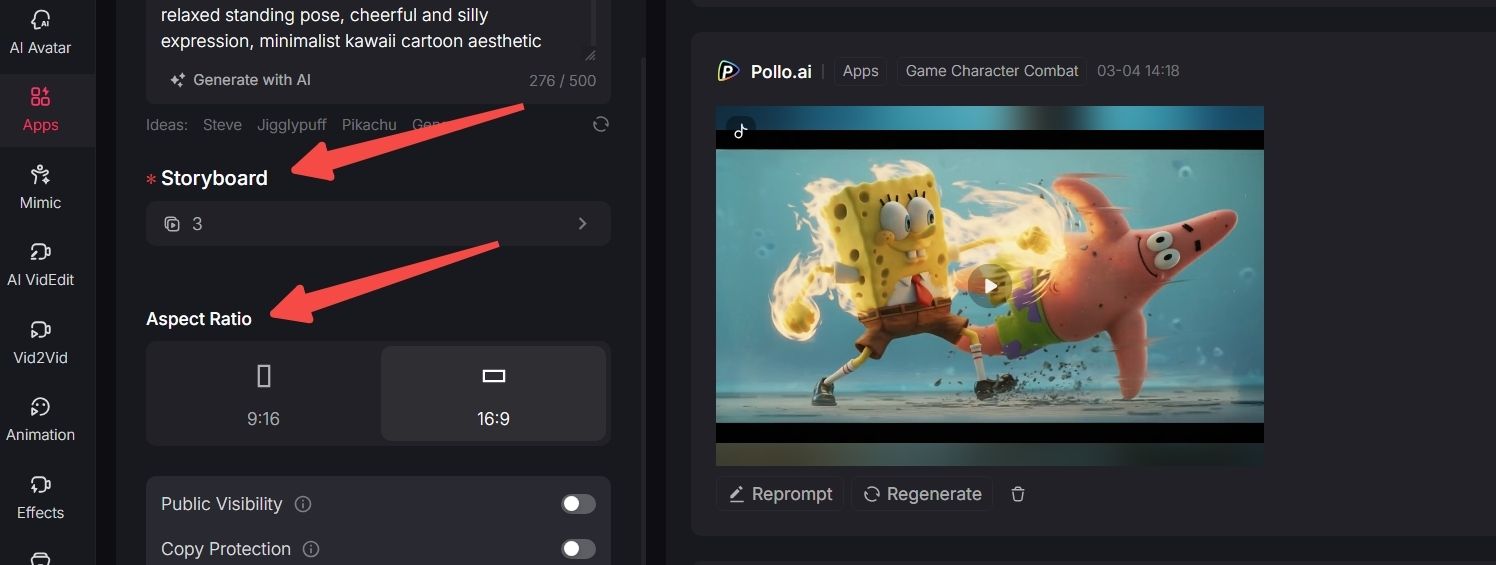Insert the Pikachu idea
Screen dimensions: 1496x565
click(x=369, y=125)
